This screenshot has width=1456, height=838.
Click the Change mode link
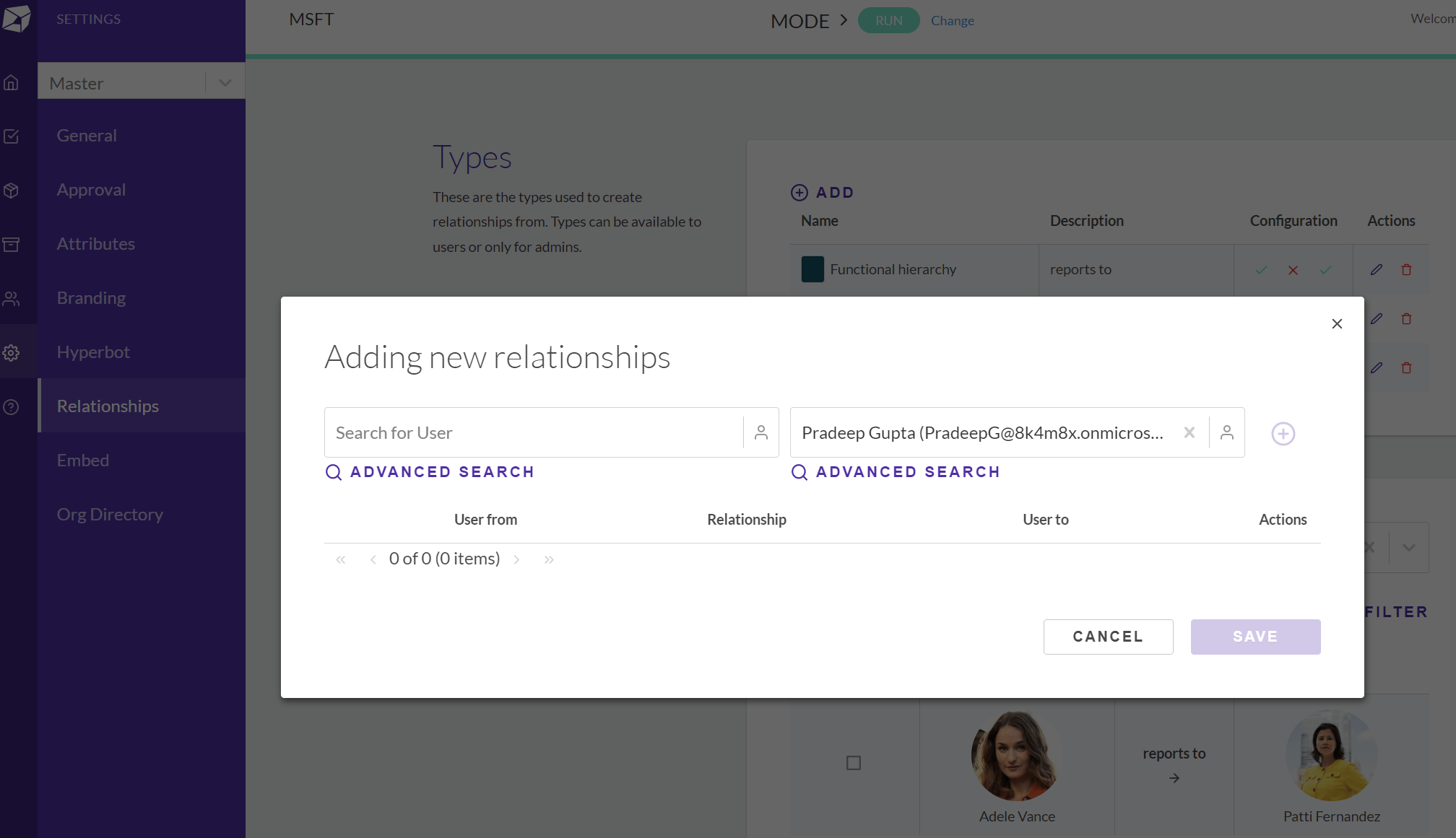952,21
